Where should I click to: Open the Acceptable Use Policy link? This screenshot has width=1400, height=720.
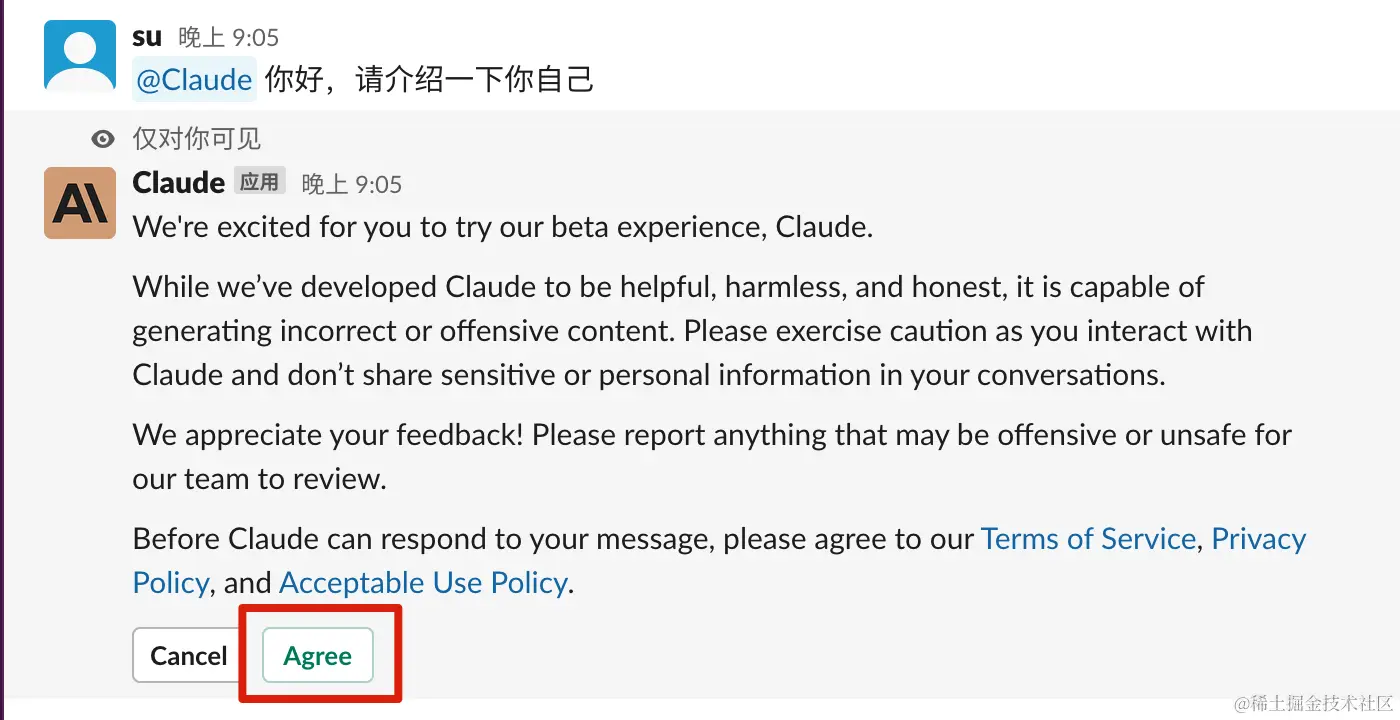[423, 583]
